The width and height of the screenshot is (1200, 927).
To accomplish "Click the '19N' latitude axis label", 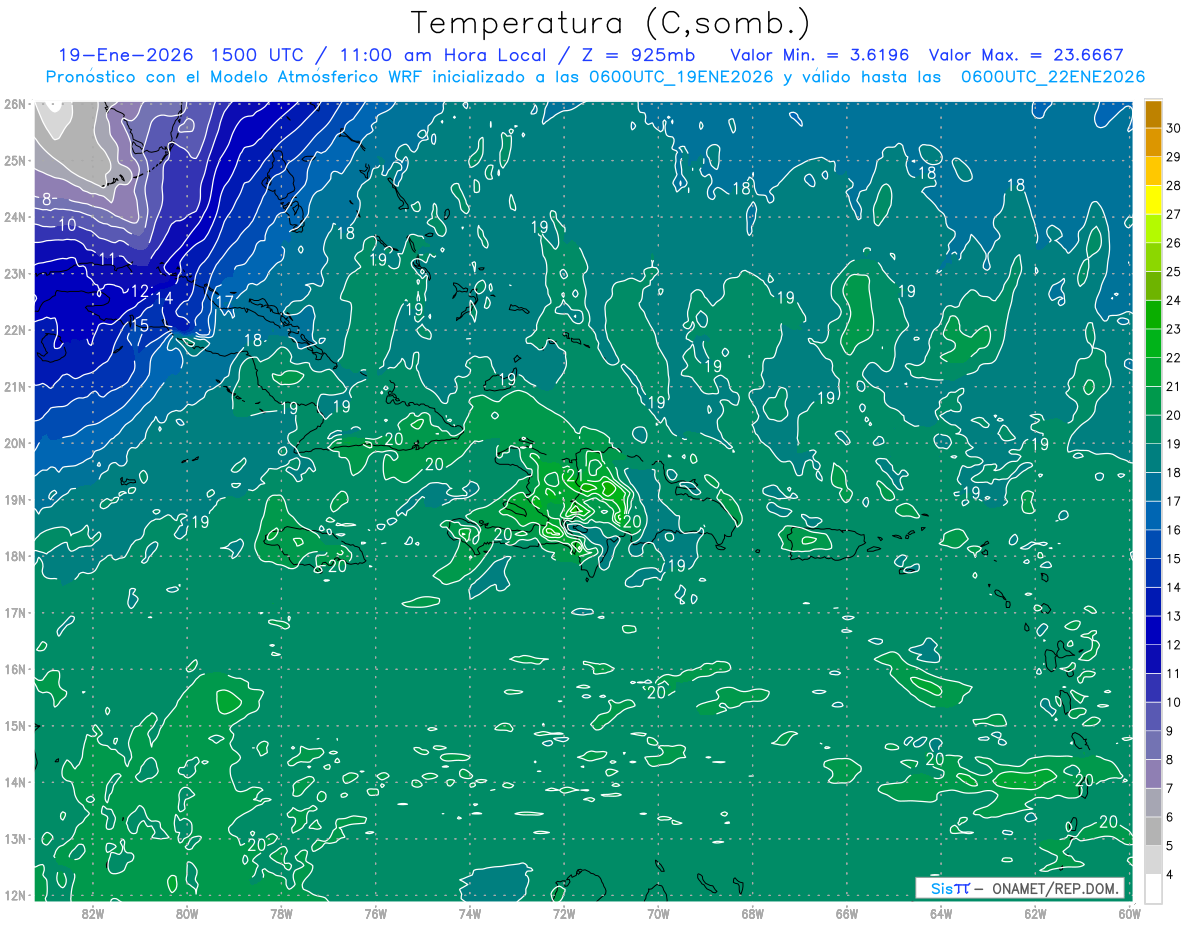I will pyautogui.click(x=14, y=499).
